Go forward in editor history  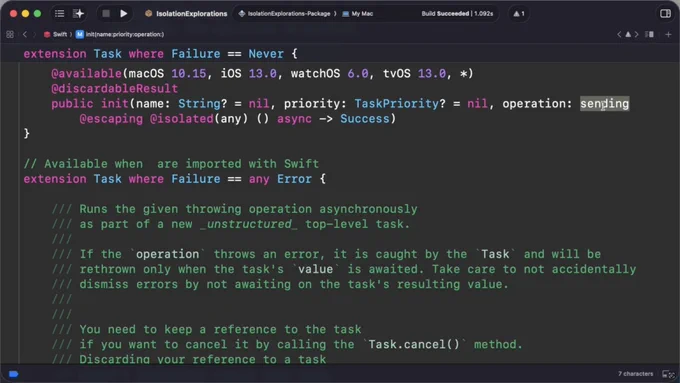(35, 34)
